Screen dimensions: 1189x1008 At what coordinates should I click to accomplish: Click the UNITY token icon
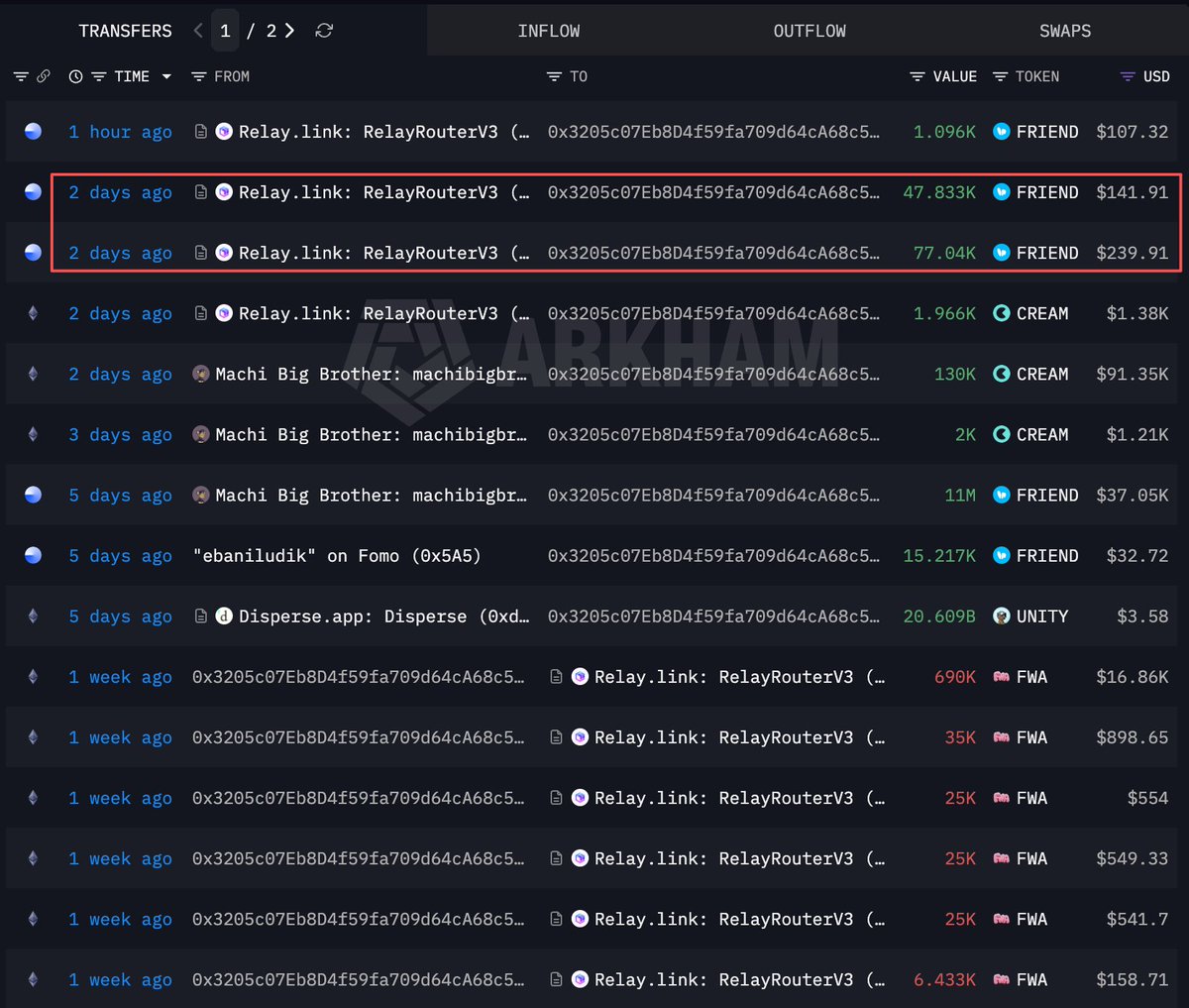click(x=1002, y=616)
